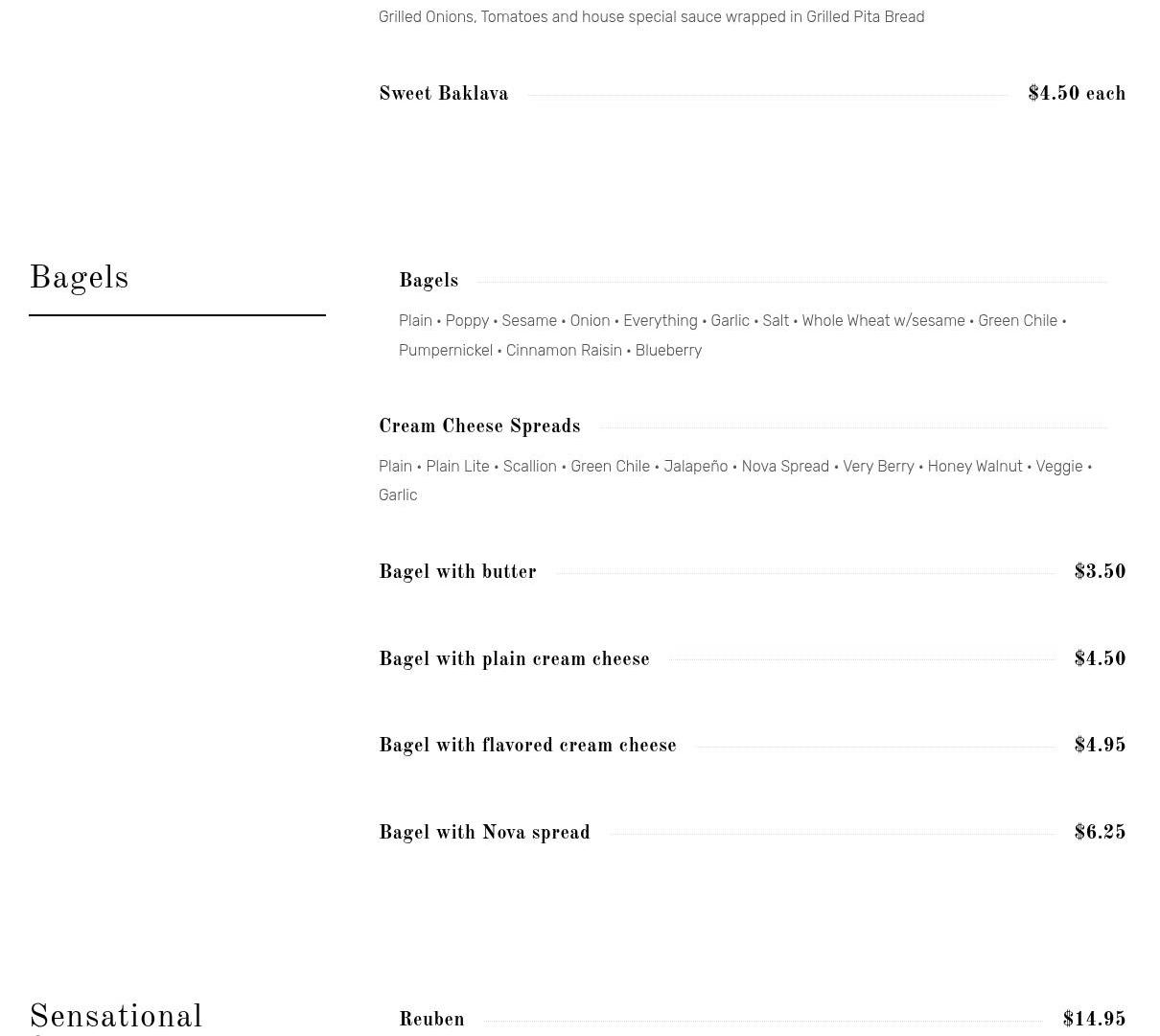1160x1036 pixels.
Task: Click the Sensational section heading
Action: pyautogui.click(x=116, y=1017)
